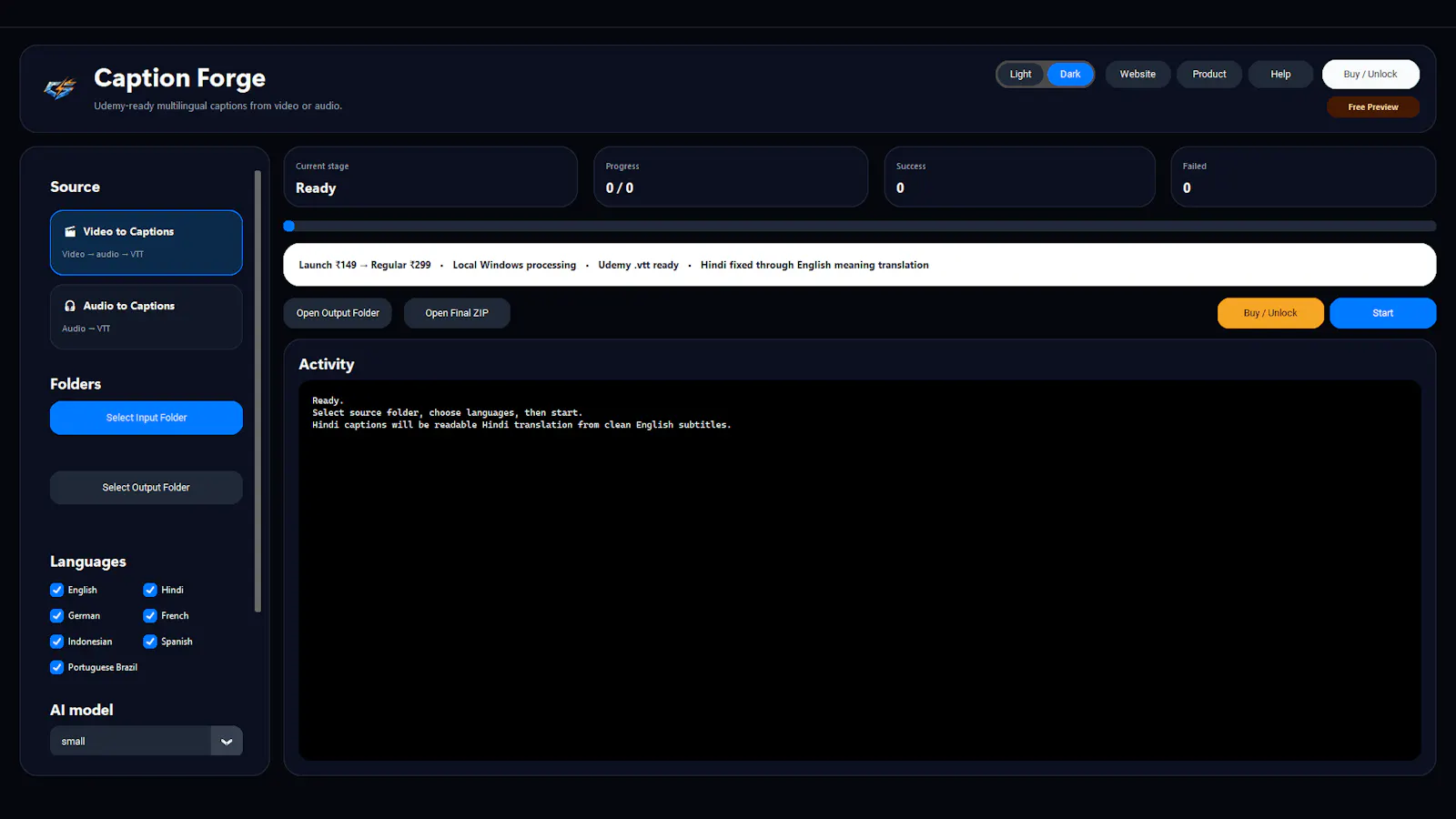Image resolution: width=1456 pixels, height=819 pixels.
Task: Open the Product menu item
Action: pos(1209,74)
